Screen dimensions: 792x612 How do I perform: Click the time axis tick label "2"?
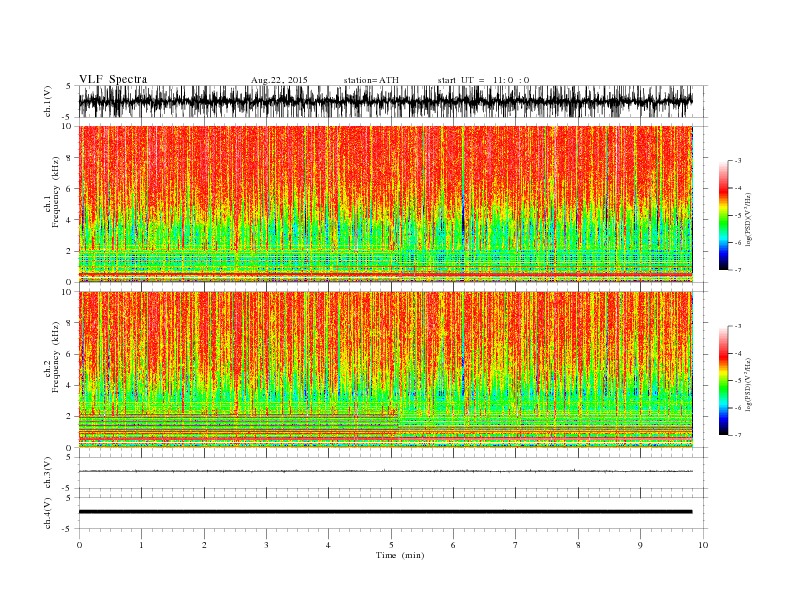(x=204, y=545)
